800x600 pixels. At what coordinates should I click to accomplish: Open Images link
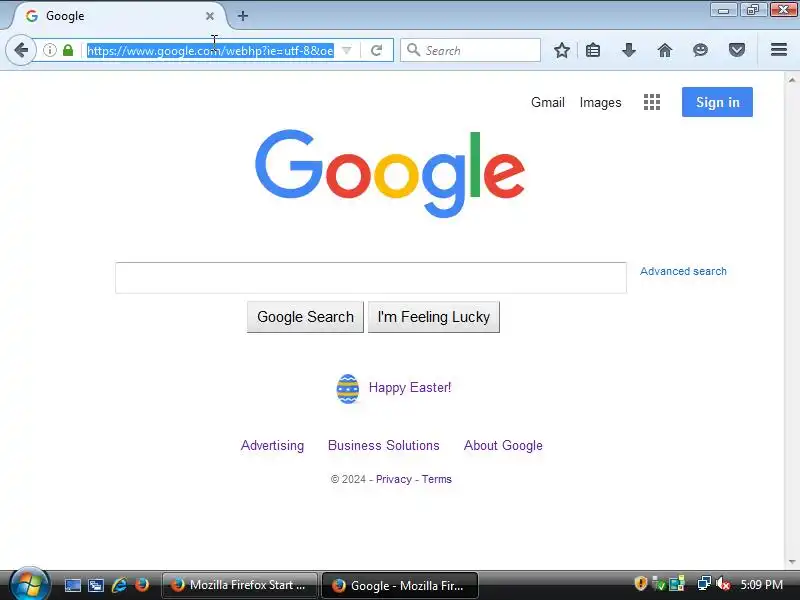coord(601,103)
